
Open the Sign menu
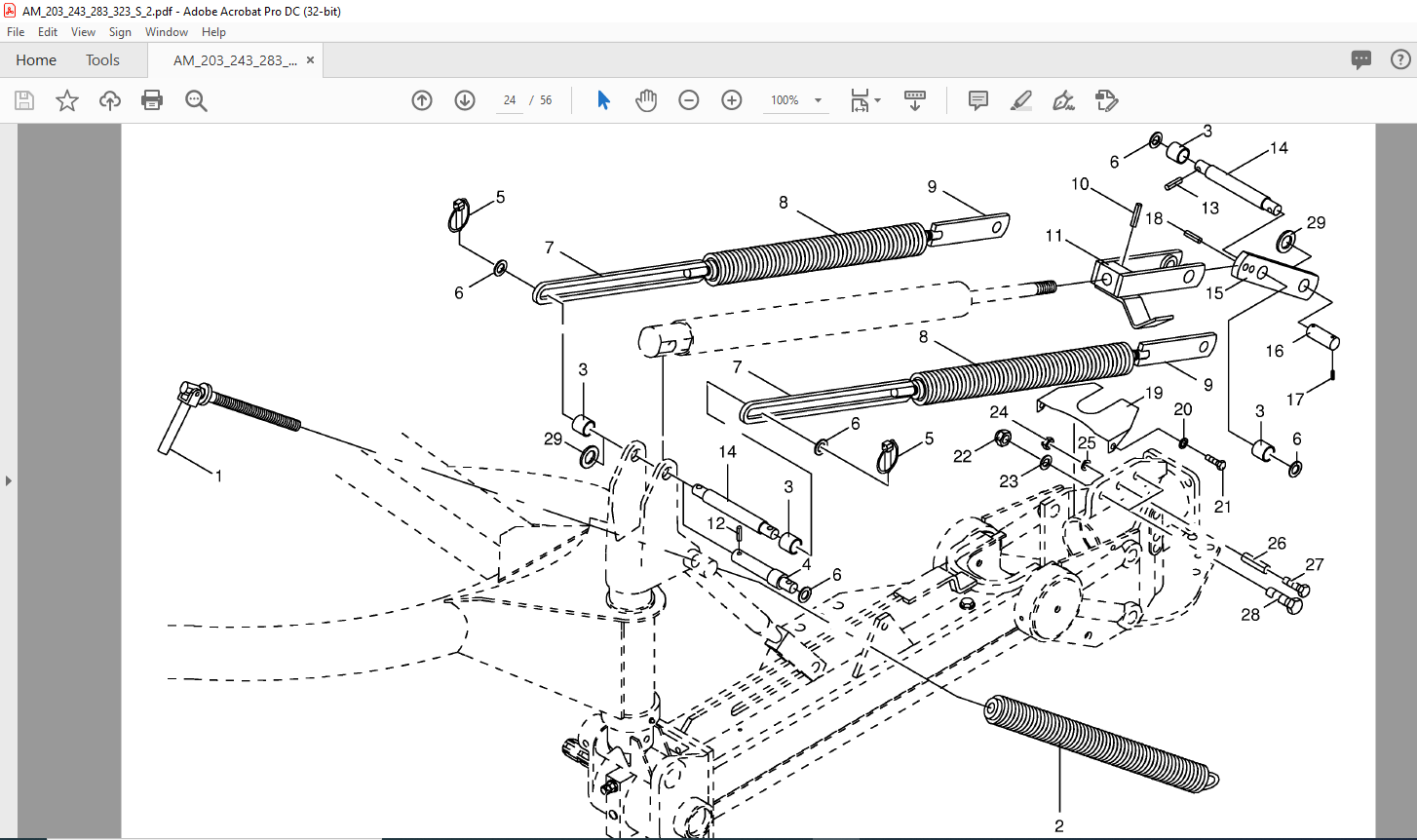tap(120, 32)
